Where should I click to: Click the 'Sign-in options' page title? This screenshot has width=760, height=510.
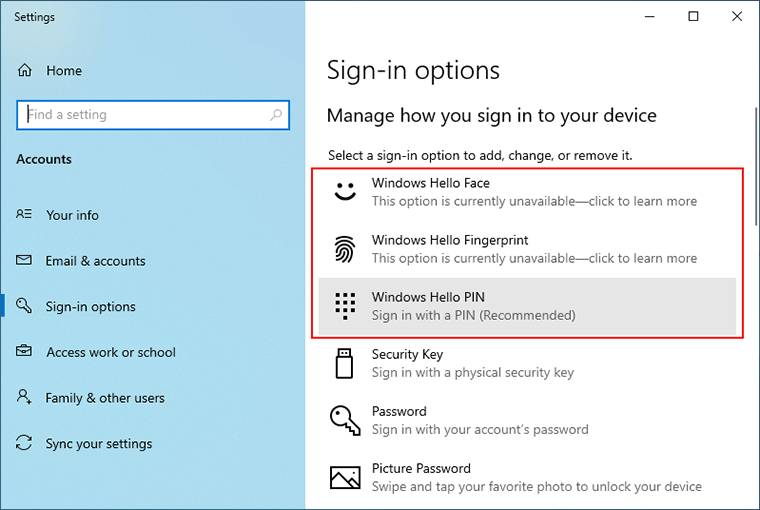[x=413, y=71]
